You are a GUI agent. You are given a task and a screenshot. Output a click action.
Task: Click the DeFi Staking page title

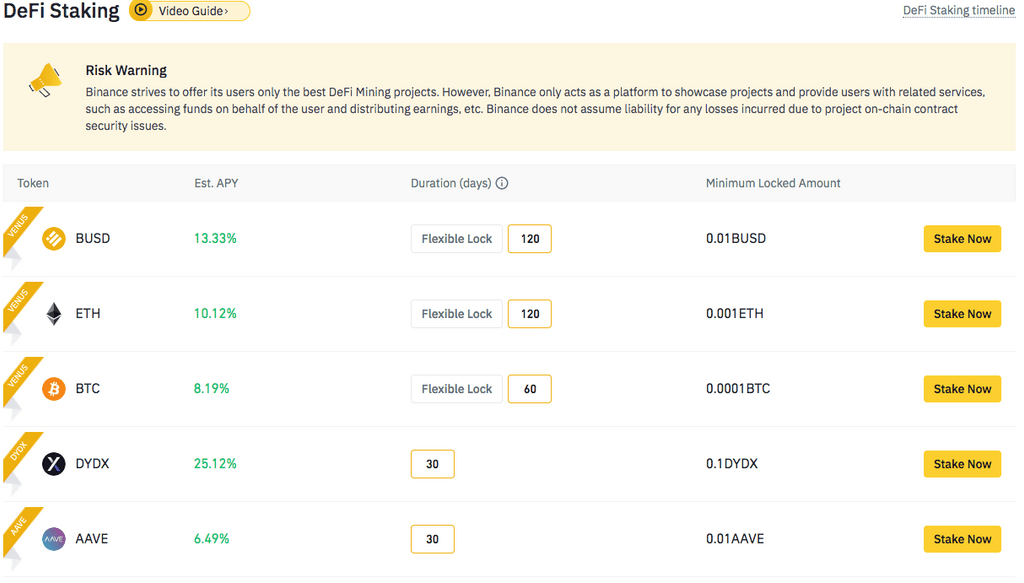point(61,10)
